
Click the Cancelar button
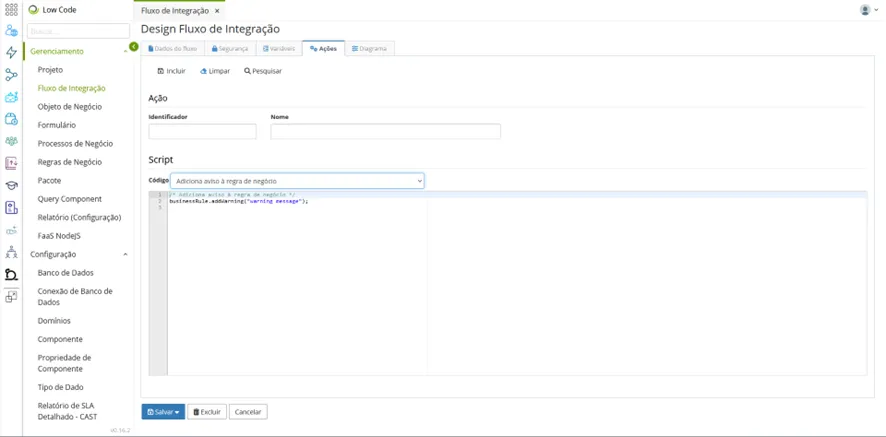248,412
